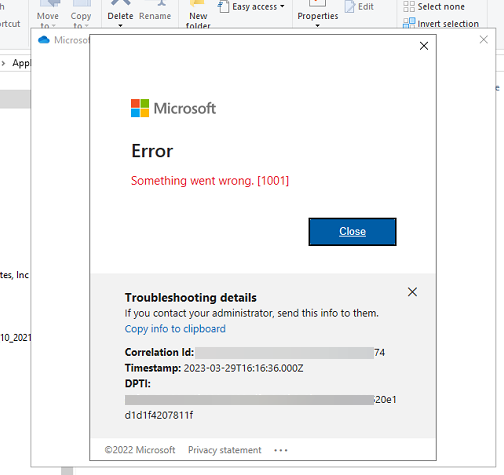
Task: Open the three-dot more options in footer
Action: pos(281,450)
